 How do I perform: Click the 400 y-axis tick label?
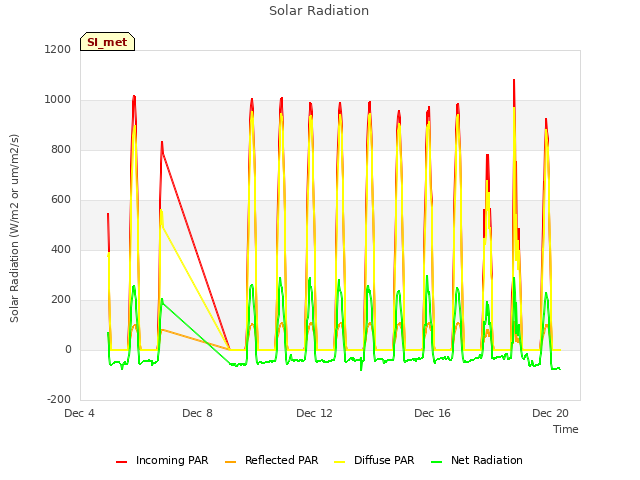click(x=61, y=249)
